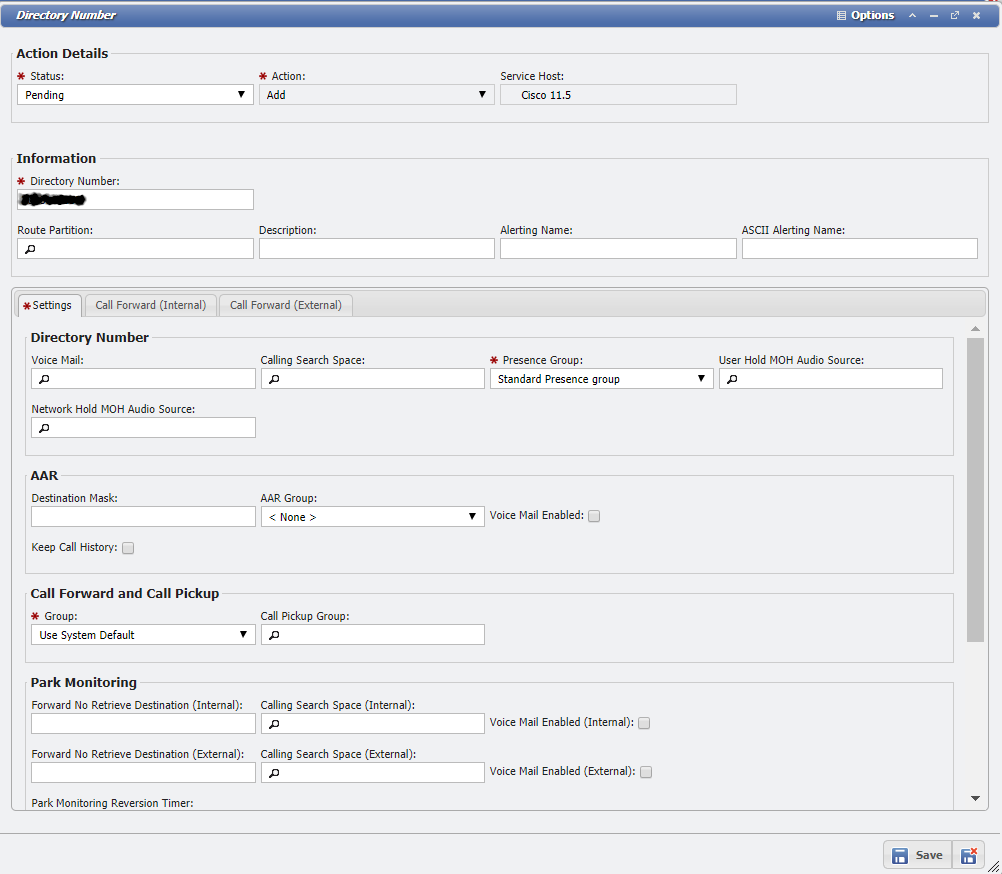The height and width of the screenshot is (874, 1002).
Task: Open the Presence Group dropdown
Action: point(601,379)
